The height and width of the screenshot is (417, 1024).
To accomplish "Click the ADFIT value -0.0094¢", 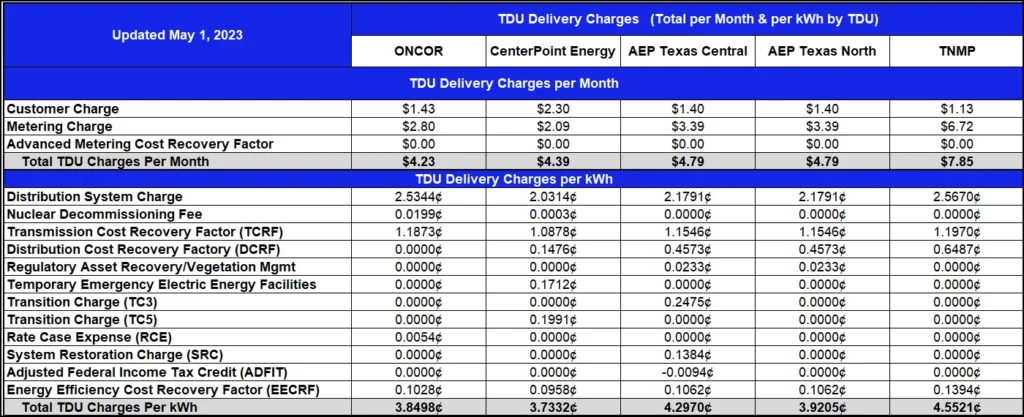I will coord(687,373).
